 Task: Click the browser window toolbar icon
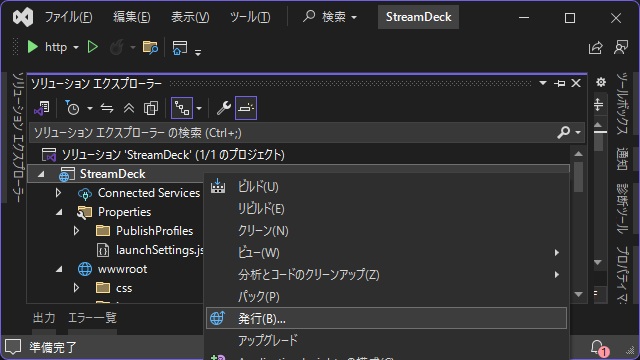[x=180, y=47]
